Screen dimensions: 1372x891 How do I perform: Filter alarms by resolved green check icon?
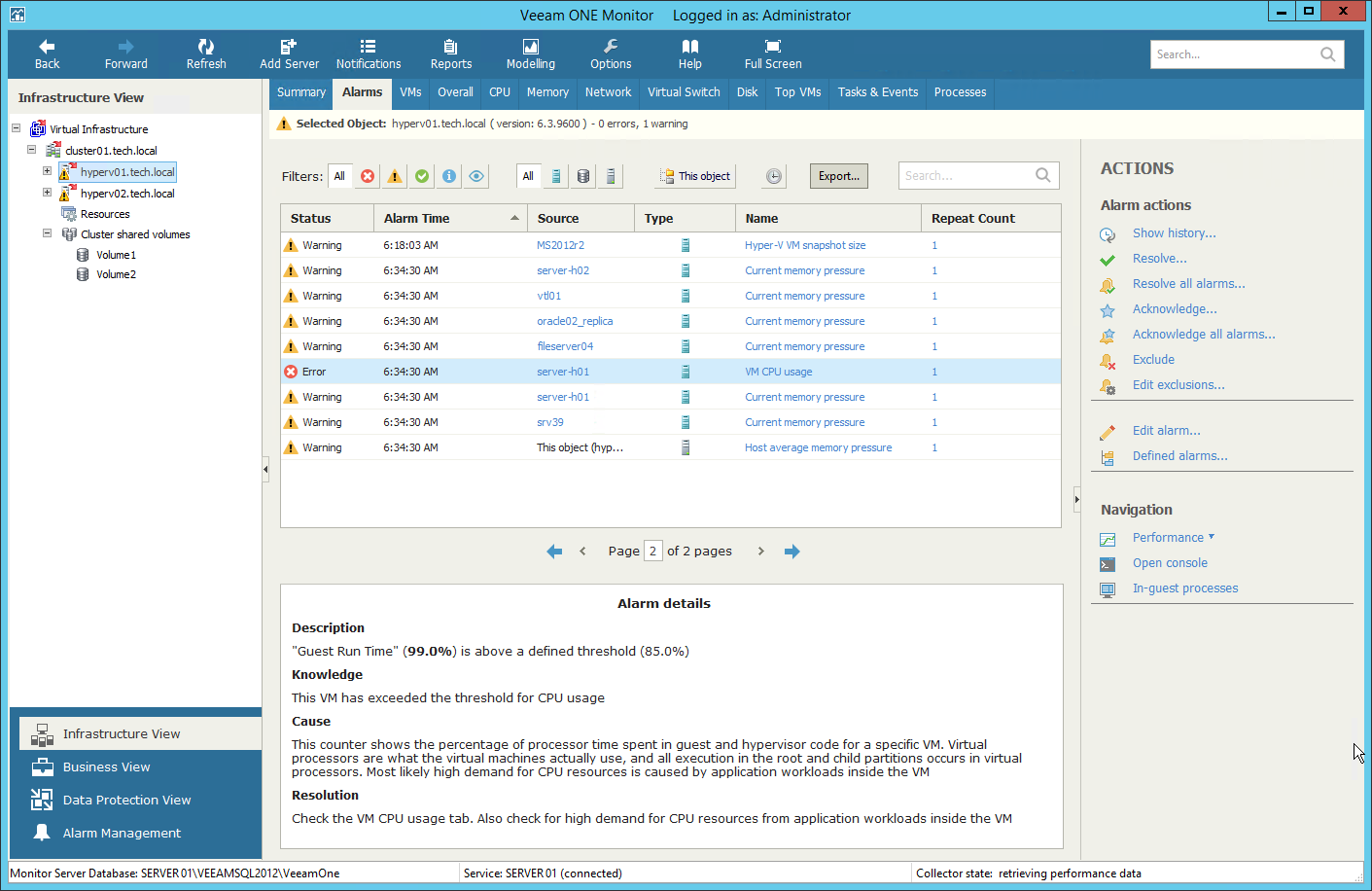pos(422,176)
